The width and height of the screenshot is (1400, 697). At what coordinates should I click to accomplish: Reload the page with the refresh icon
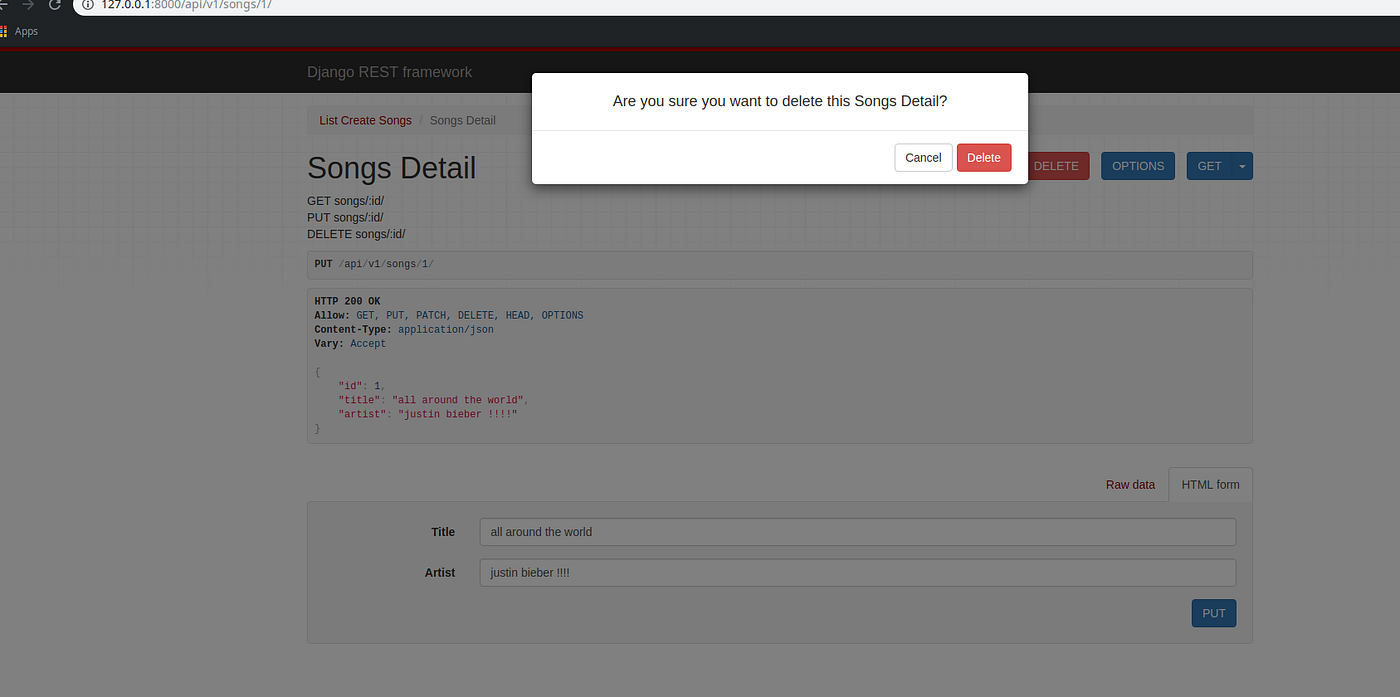click(55, 5)
